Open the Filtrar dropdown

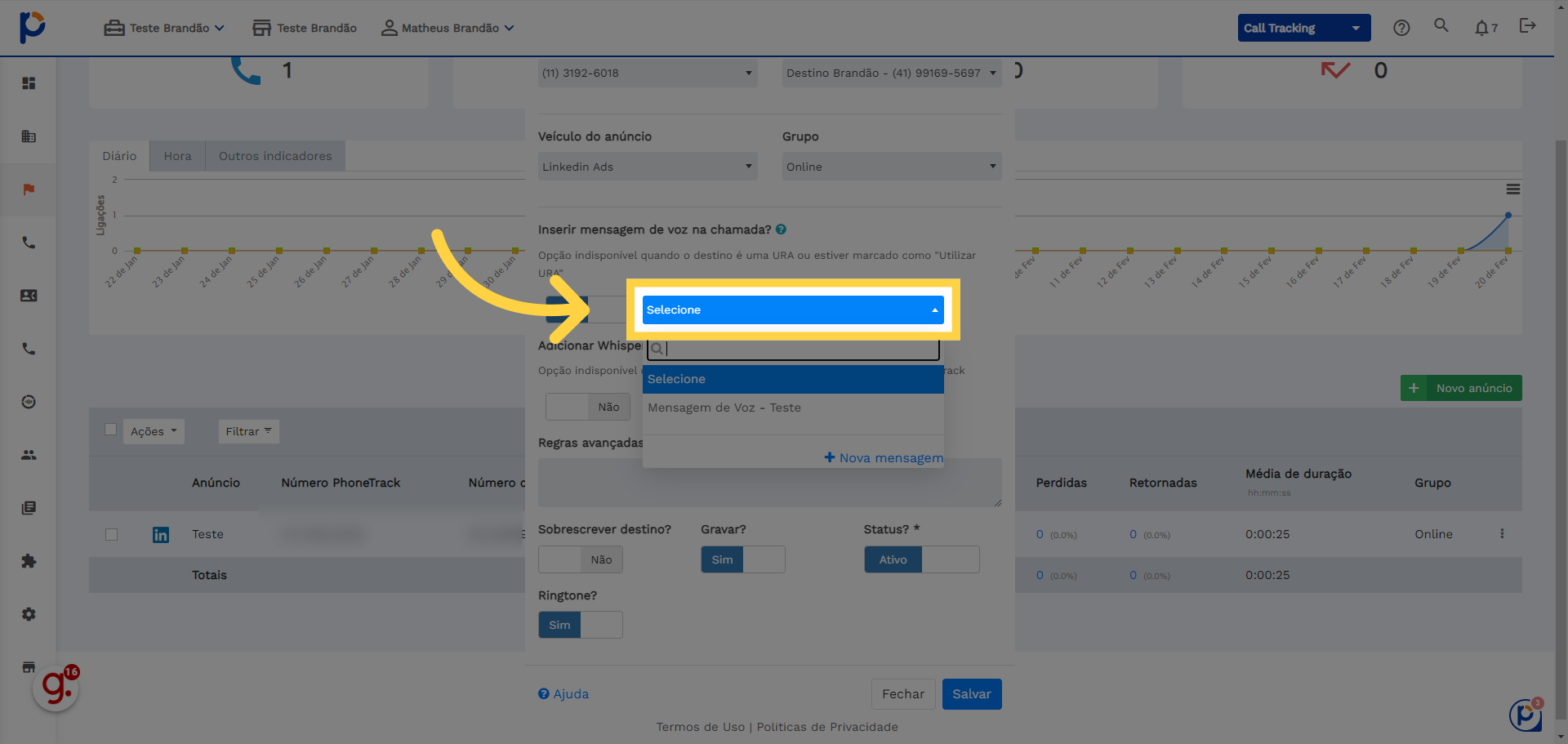click(x=249, y=431)
